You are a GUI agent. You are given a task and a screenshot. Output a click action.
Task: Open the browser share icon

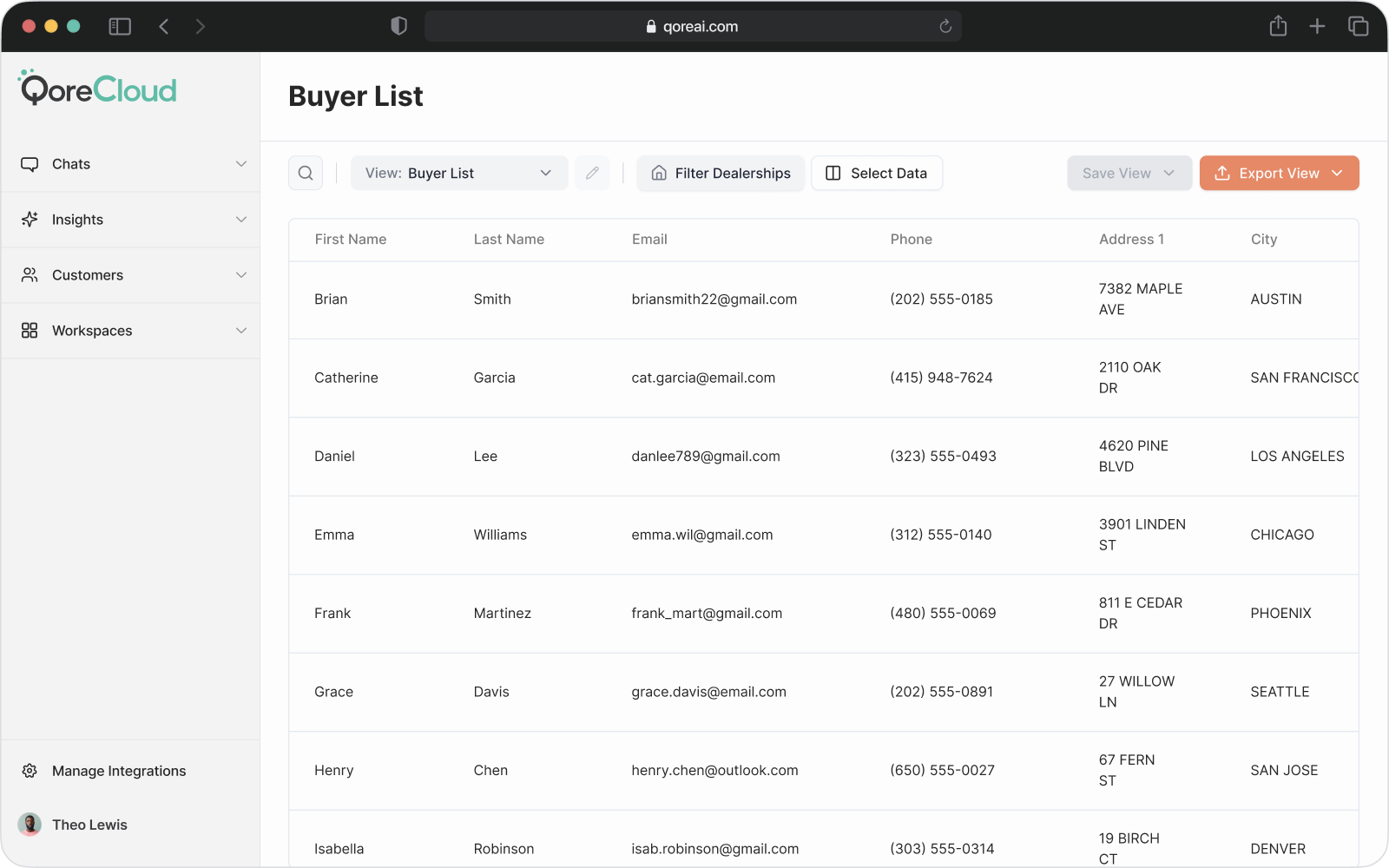pyautogui.click(x=1278, y=26)
